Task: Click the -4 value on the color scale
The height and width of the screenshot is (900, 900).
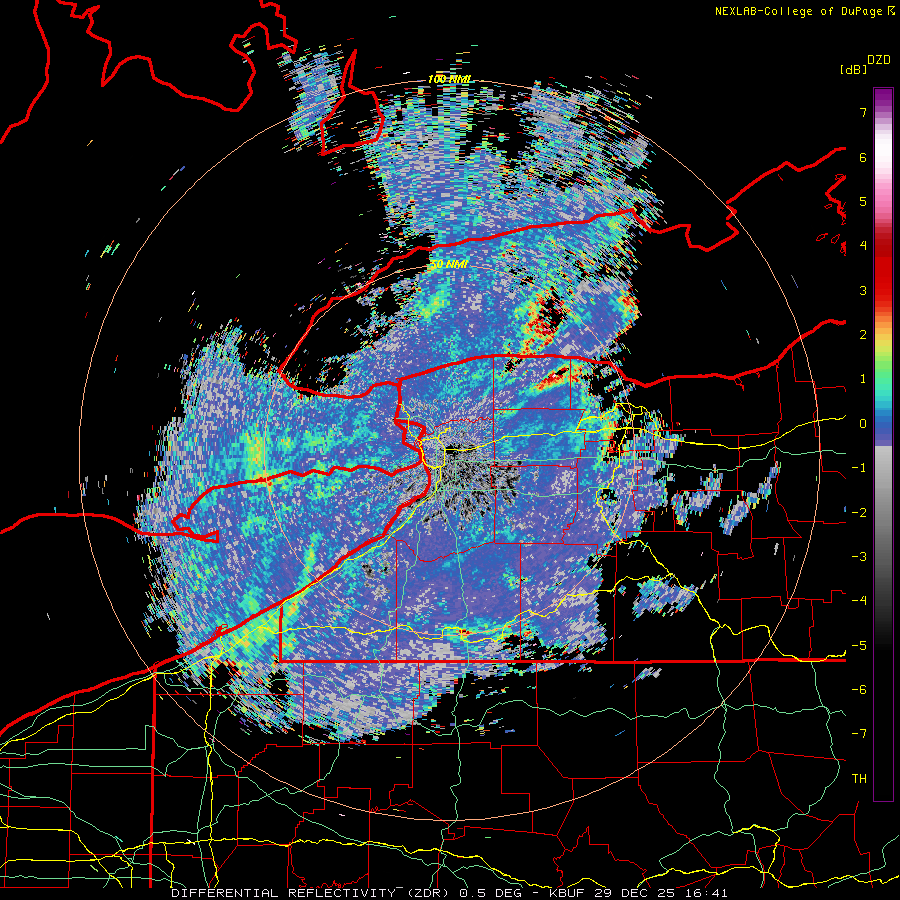Action: coord(859,601)
